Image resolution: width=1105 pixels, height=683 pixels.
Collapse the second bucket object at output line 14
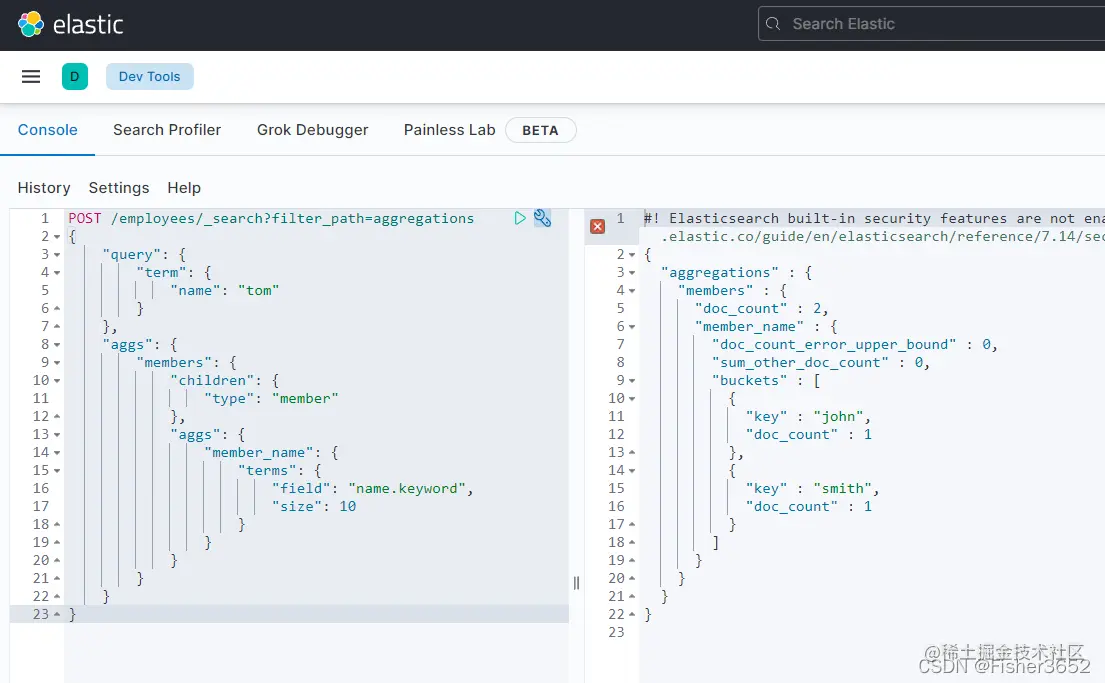pyautogui.click(x=632, y=471)
